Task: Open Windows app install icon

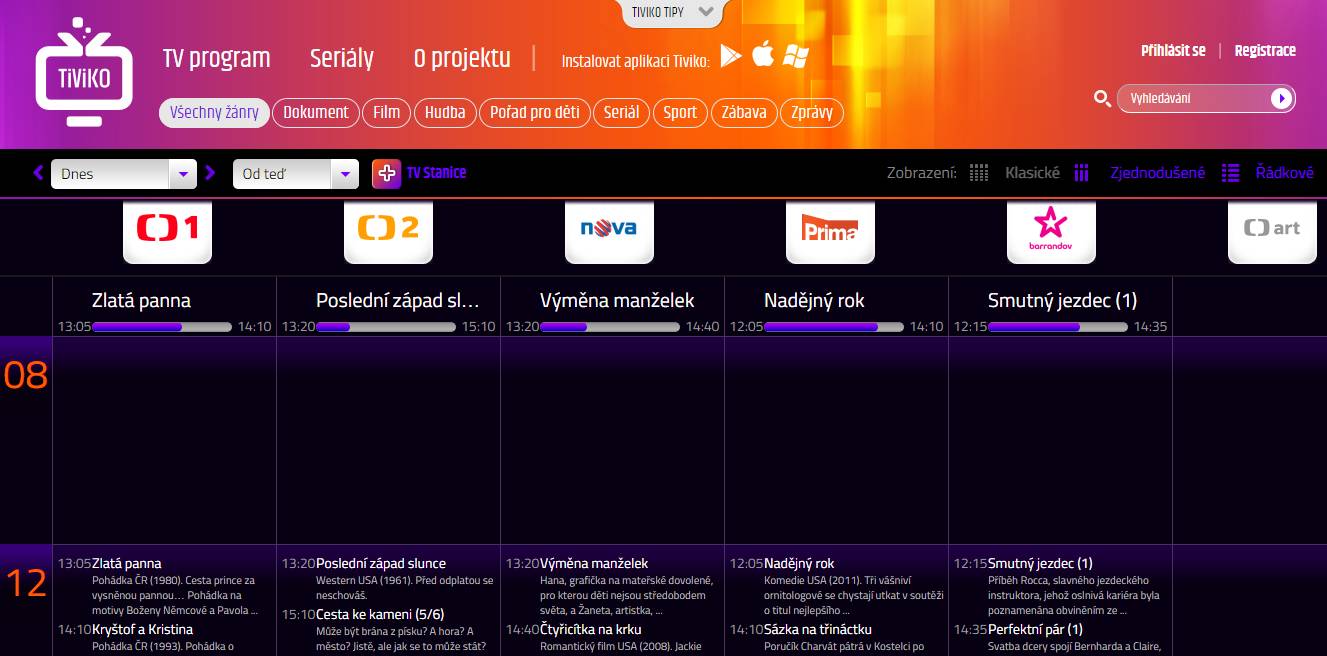Action: [x=796, y=56]
